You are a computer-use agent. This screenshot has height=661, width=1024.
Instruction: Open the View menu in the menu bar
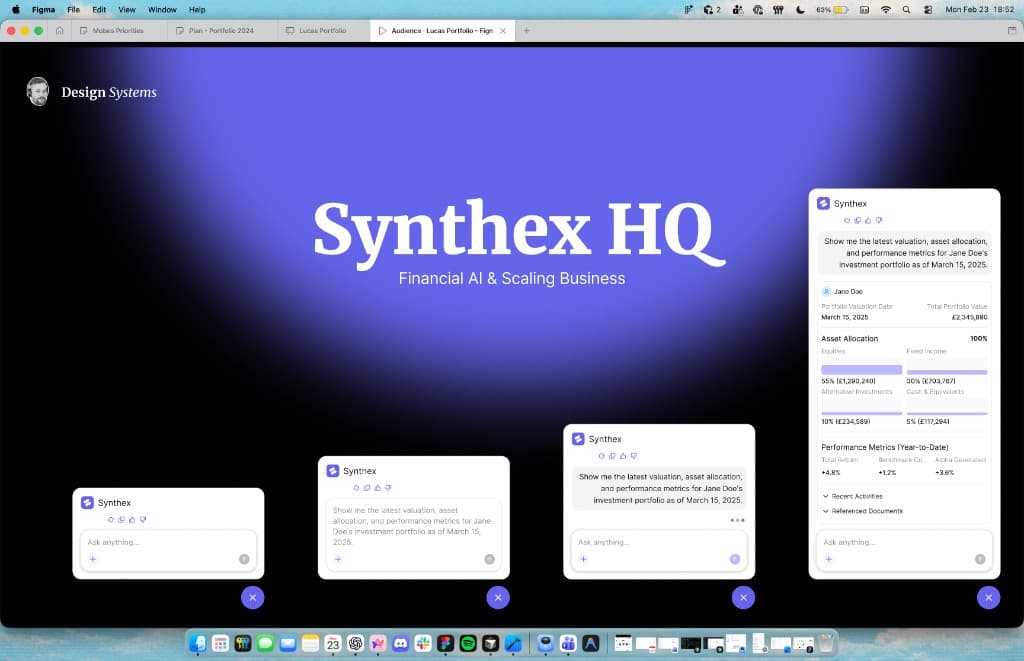click(x=126, y=9)
